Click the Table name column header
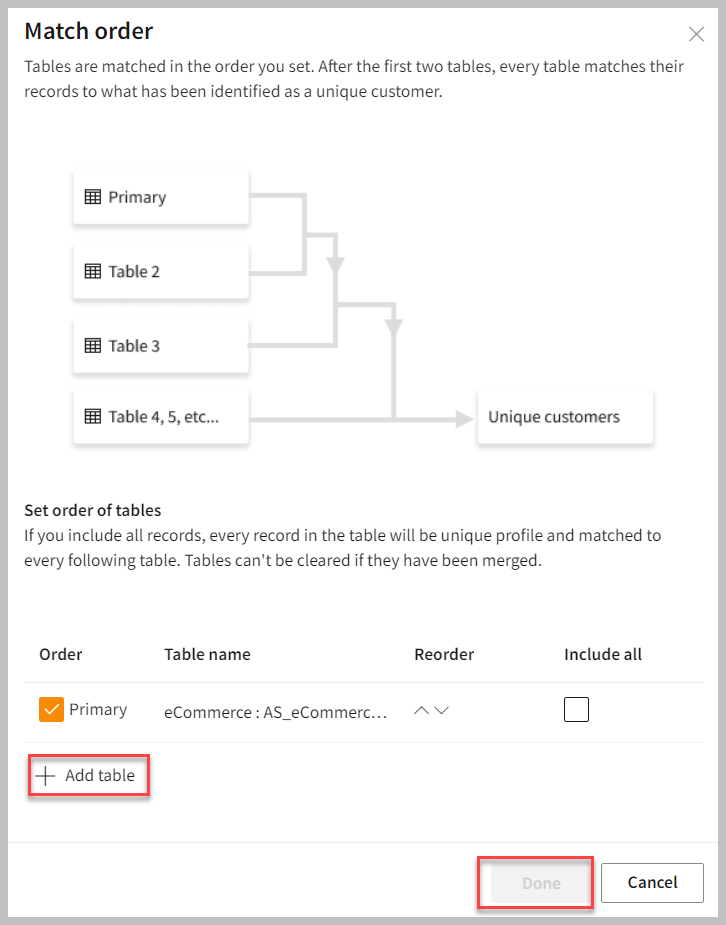The image size is (726, 925). click(x=207, y=654)
